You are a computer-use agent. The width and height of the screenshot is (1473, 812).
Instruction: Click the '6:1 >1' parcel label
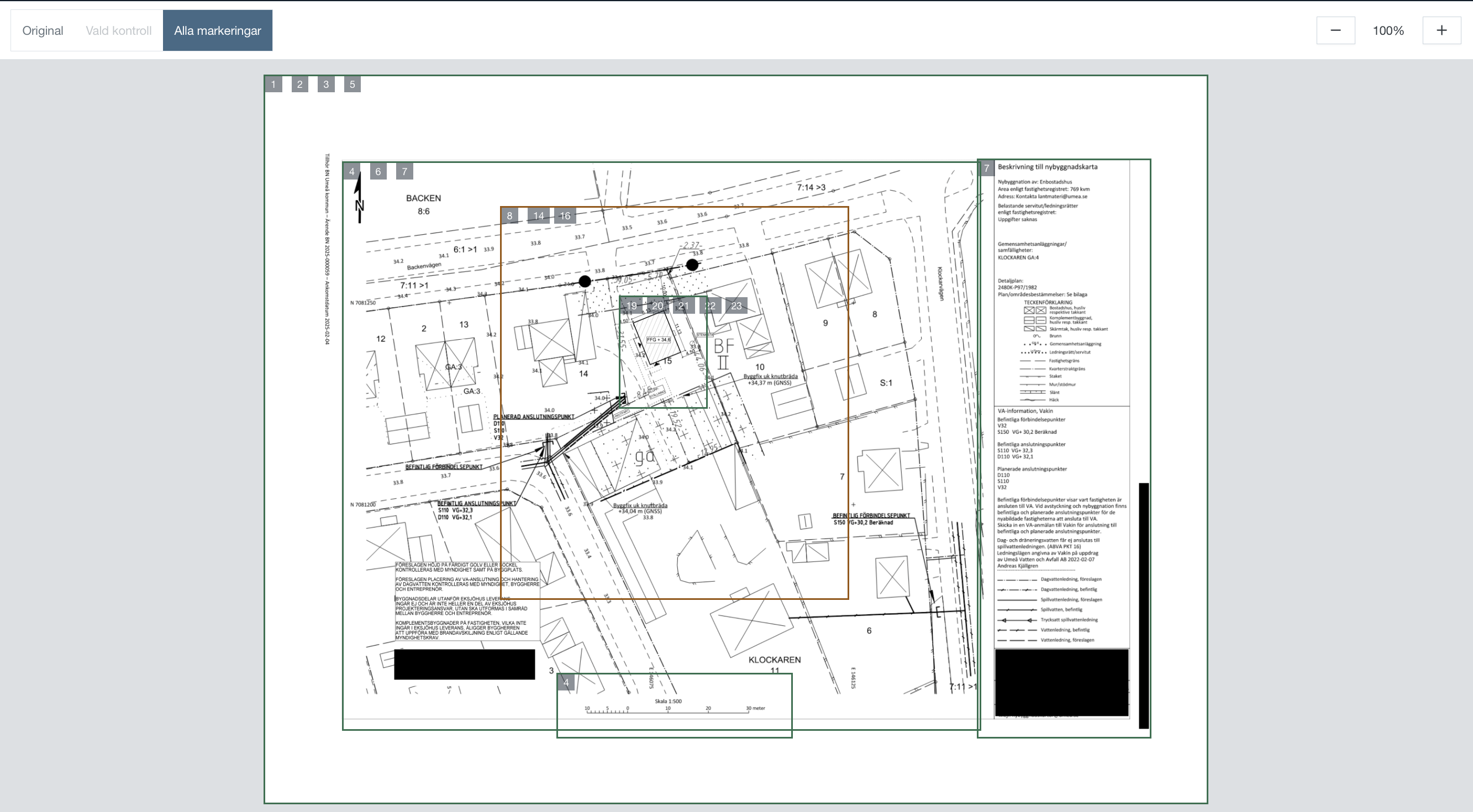coord(465,249)
